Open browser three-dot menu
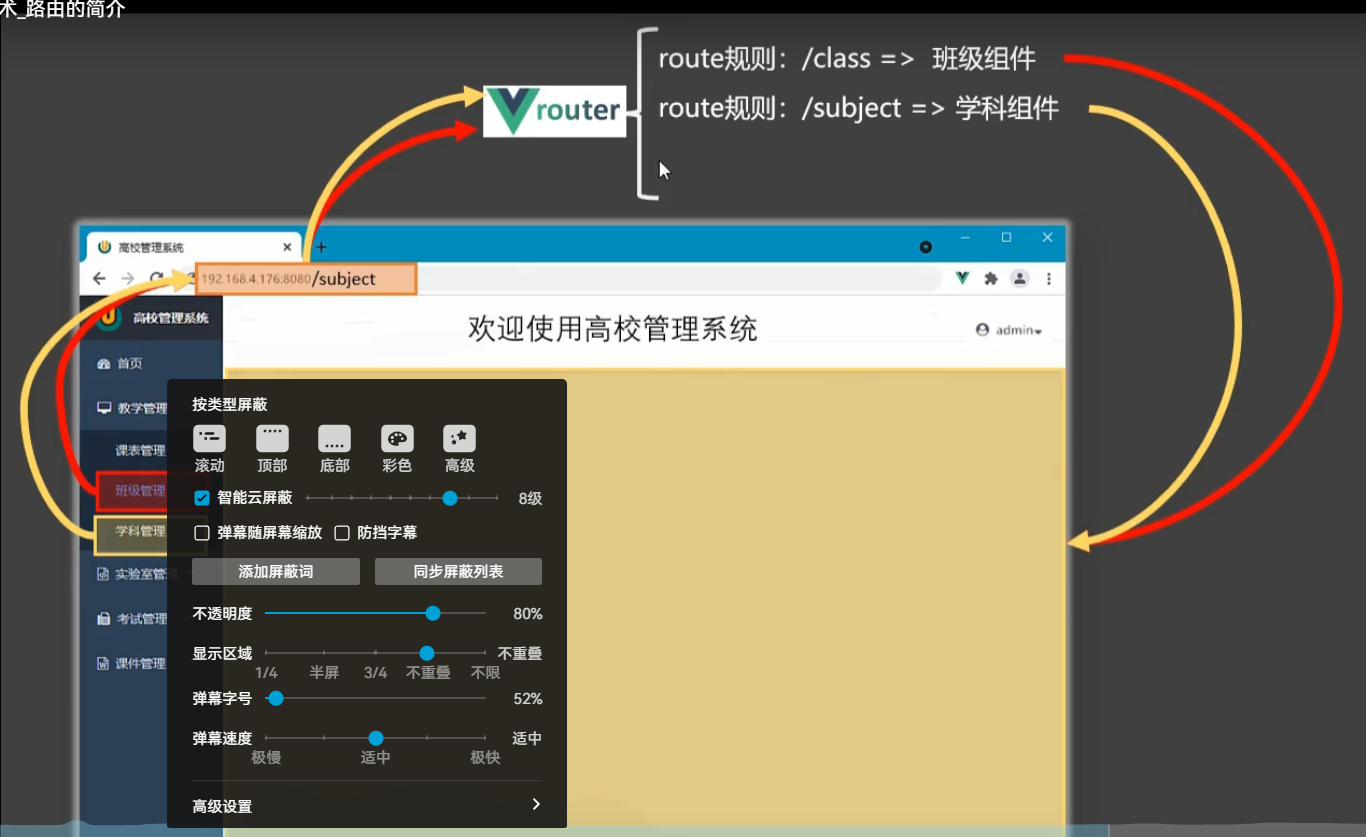Screen dimensions: 1366x837 tap(1049, 279)
